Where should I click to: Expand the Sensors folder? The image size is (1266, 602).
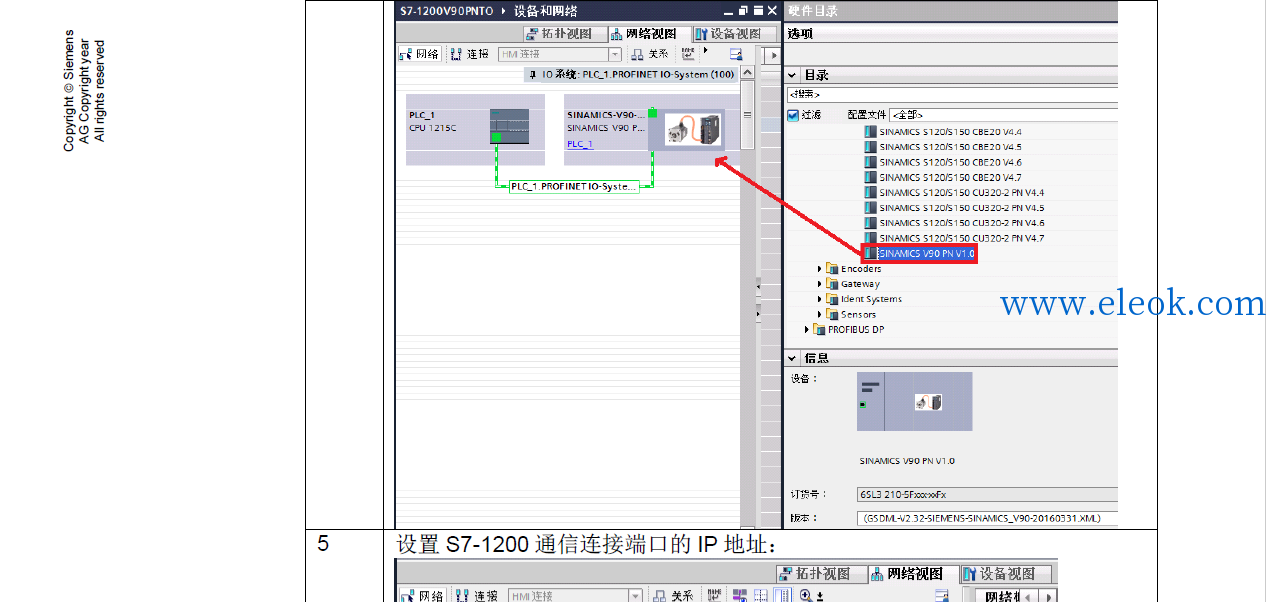tap(820, 314)
